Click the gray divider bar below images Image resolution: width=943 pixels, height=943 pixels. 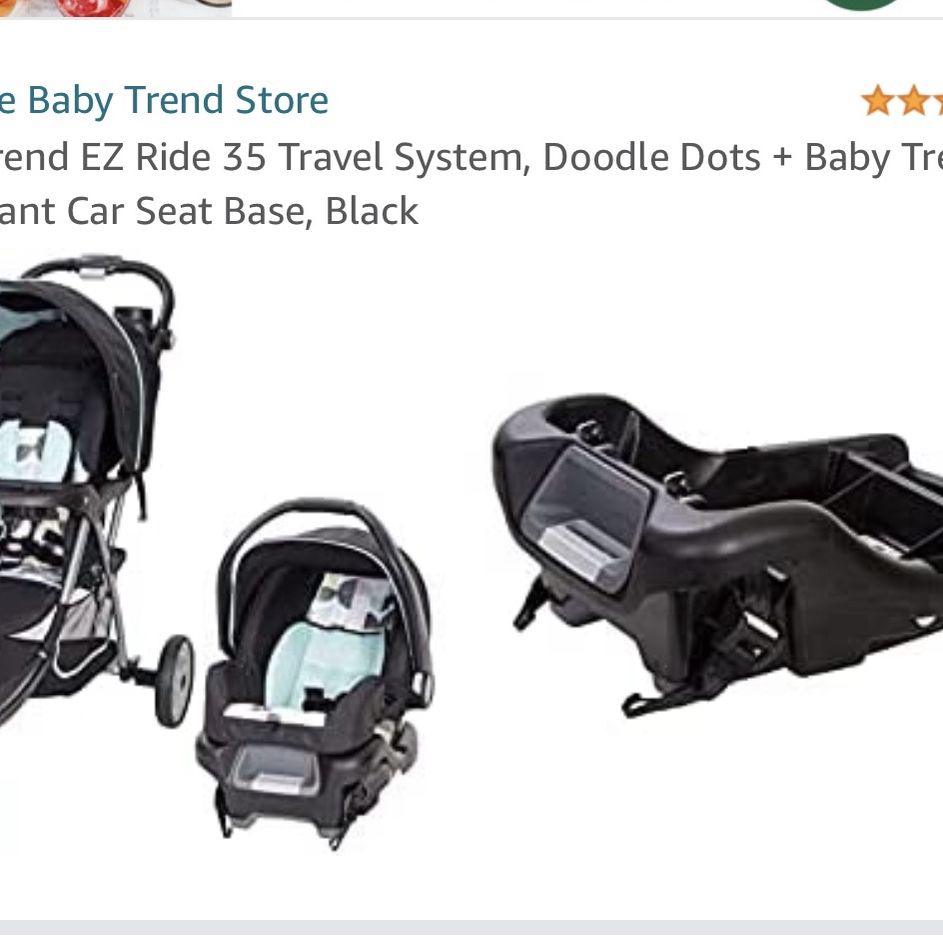(472, 927)
